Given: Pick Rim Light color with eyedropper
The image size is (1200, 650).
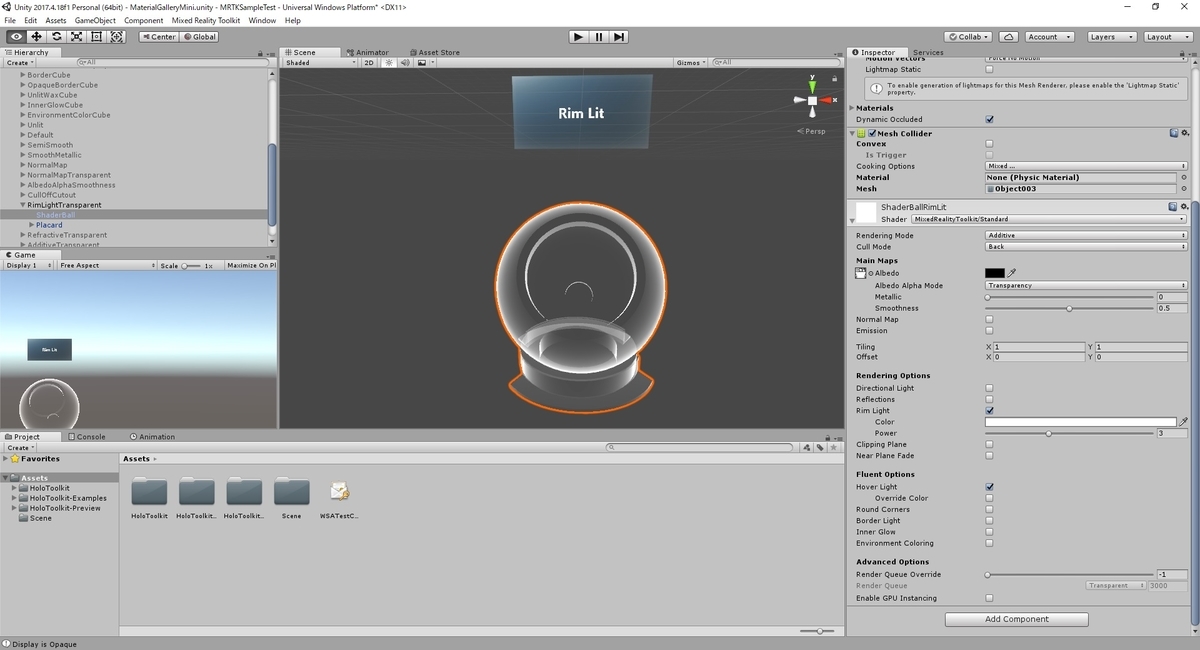Looking at the screenshot, I should pos(1184,422).
